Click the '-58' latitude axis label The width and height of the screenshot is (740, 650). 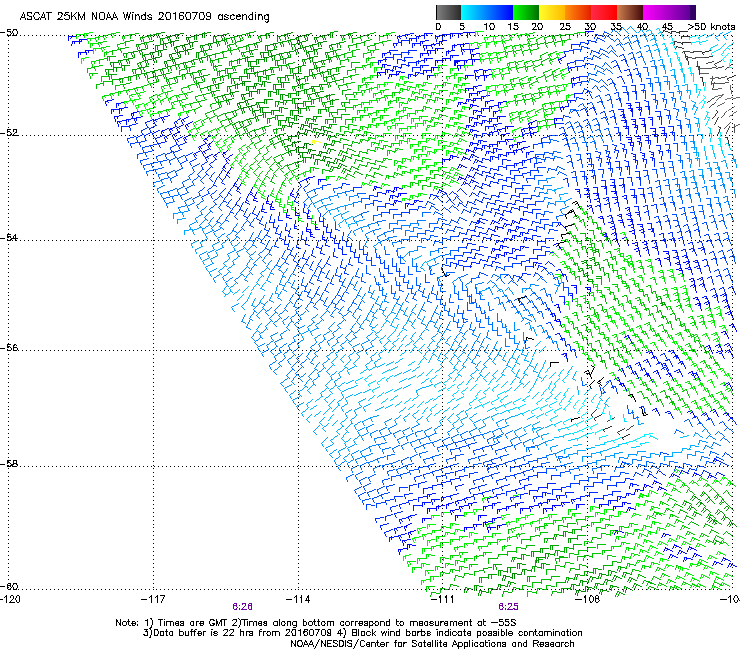(x=9, y=464)
